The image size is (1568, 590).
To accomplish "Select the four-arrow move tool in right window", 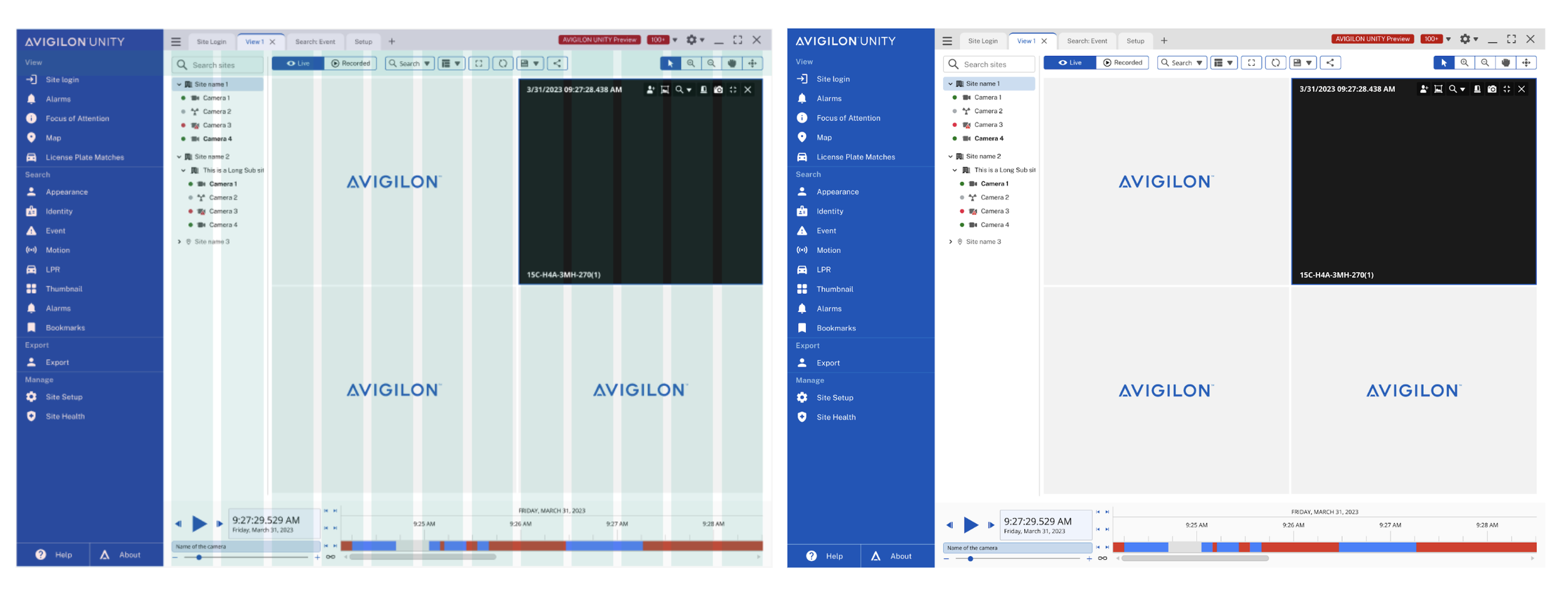I will tap(1527, 63).
